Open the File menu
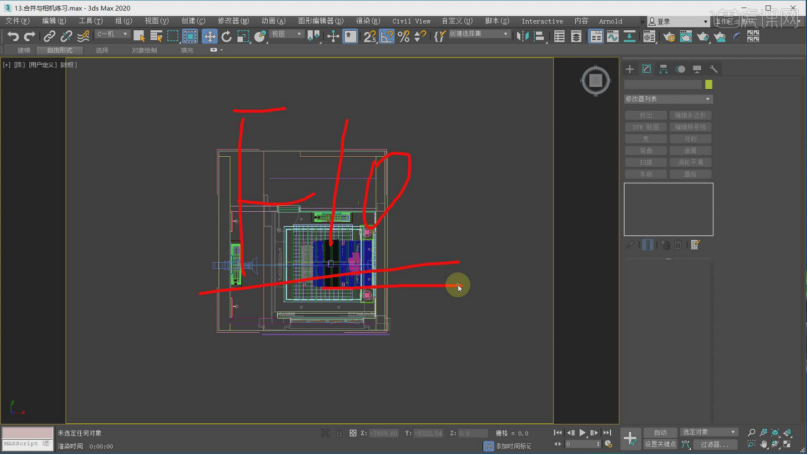The image size is (808, 455). coord(18,21)
